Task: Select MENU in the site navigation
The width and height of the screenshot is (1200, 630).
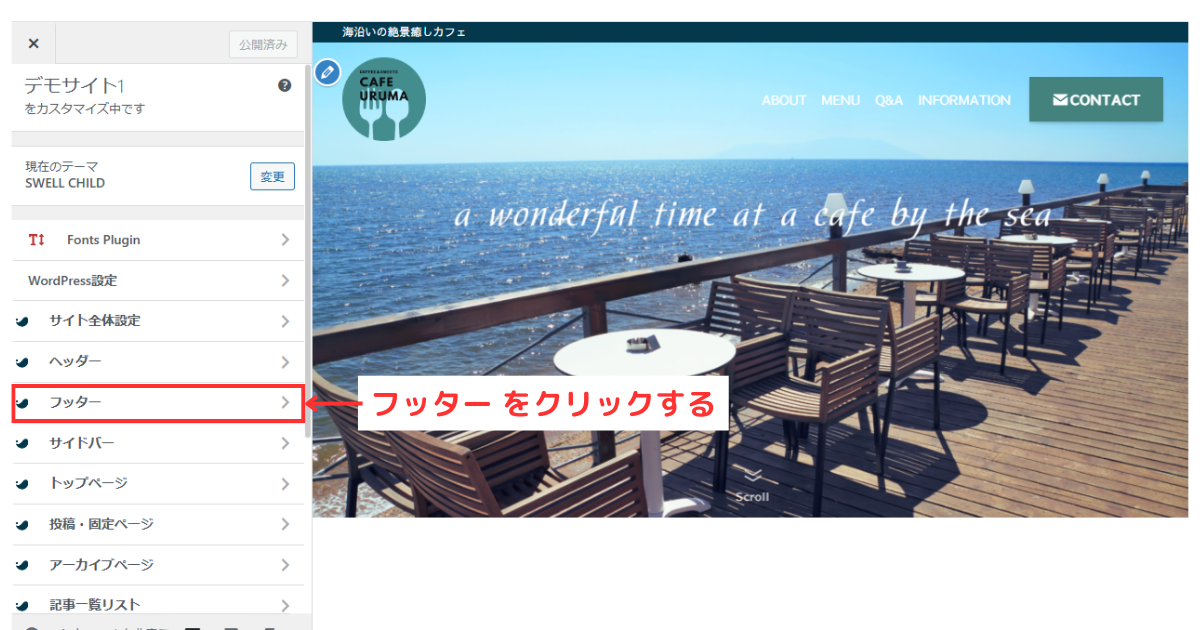Action: coord(840,100)
